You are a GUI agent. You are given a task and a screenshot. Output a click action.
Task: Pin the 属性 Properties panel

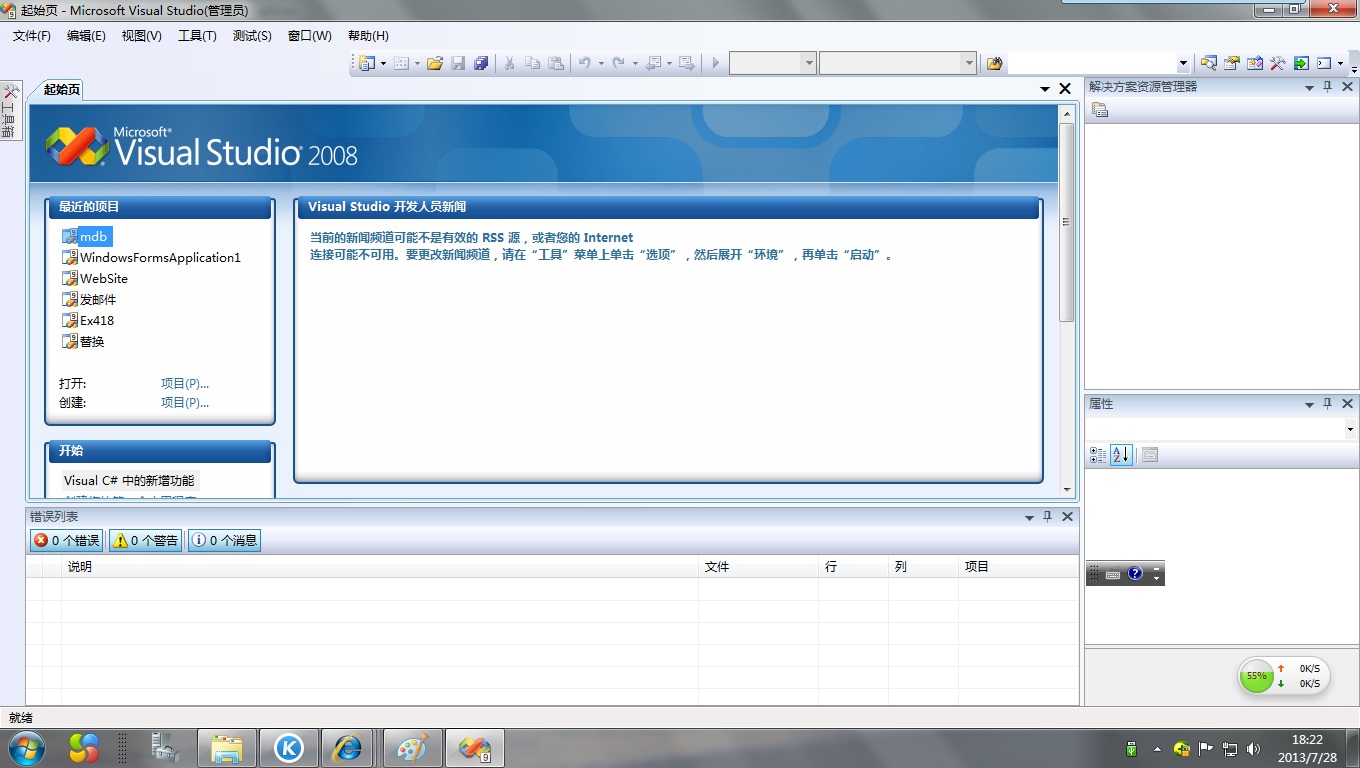click(x=1328, y=404)
